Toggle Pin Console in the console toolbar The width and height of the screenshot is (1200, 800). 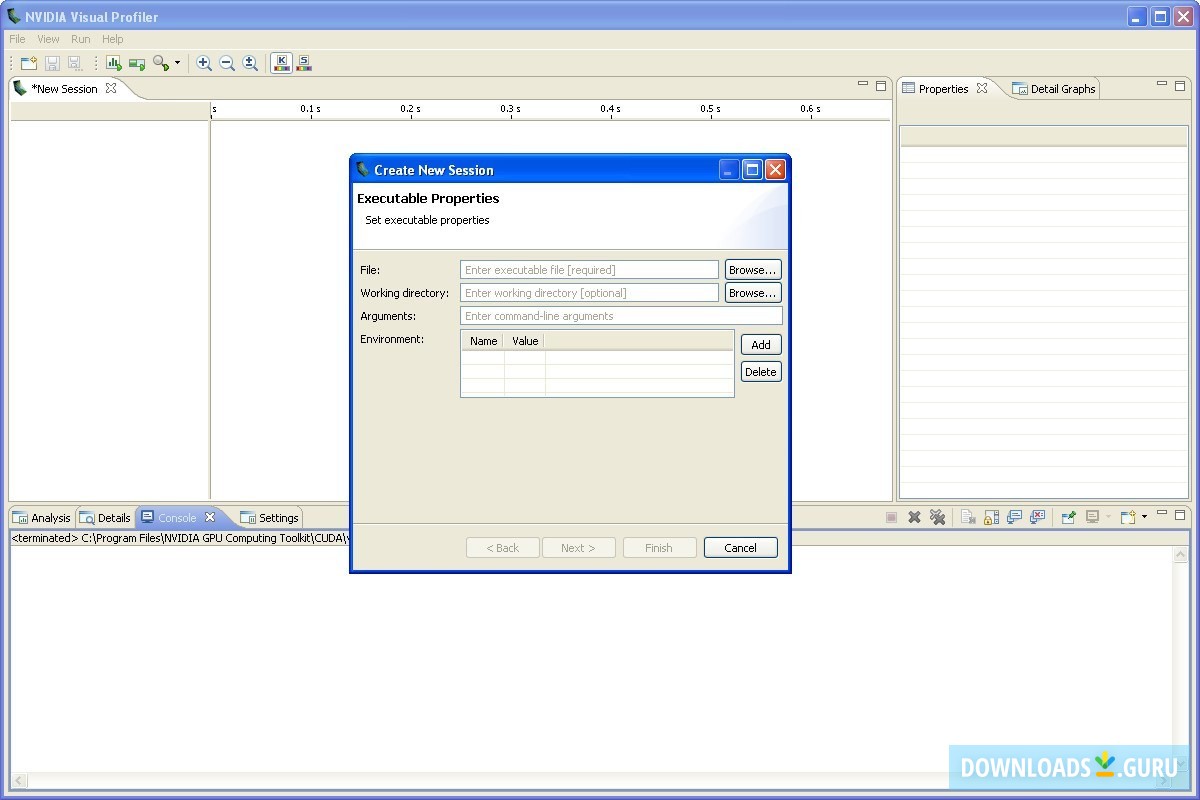[x=1067, y=516]
